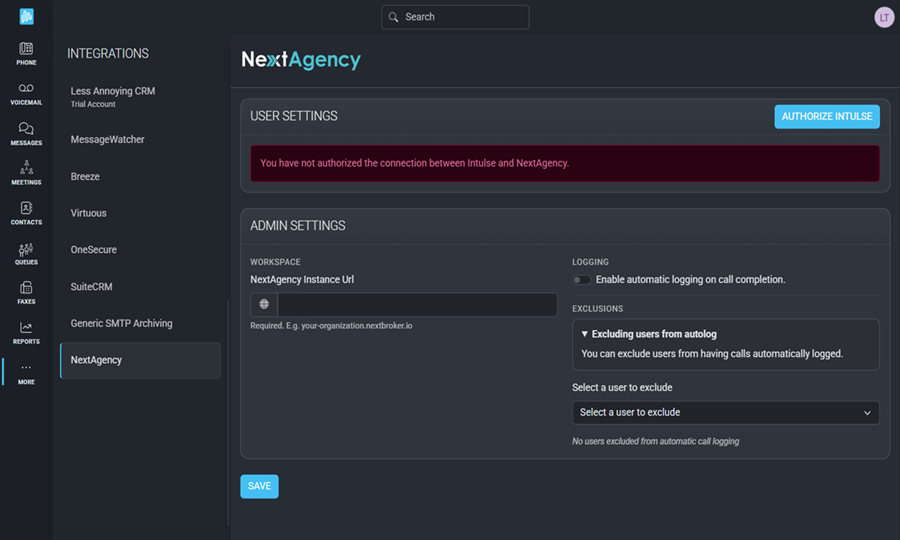Open Generic SMTP Archiving integration
The width and height of the screenshot is (900, 540).
pos(121,324)
